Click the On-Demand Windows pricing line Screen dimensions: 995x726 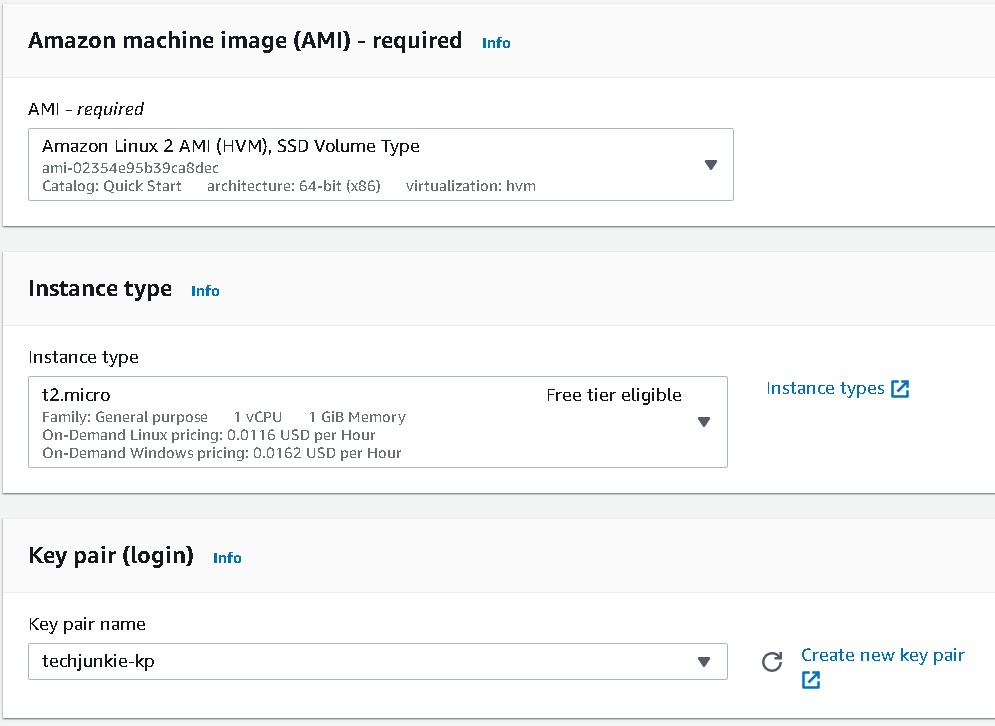221,453
